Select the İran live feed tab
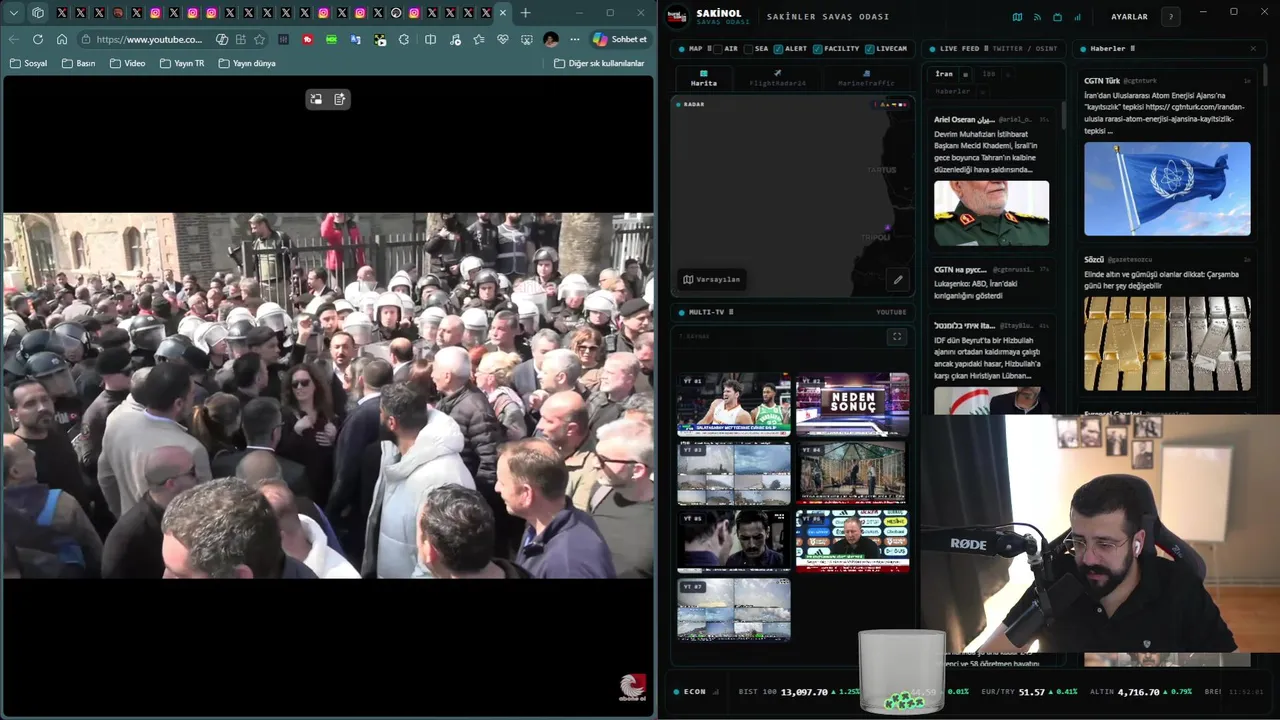The height and width of the screenshot is (720, 1280). tap(944, 74)
